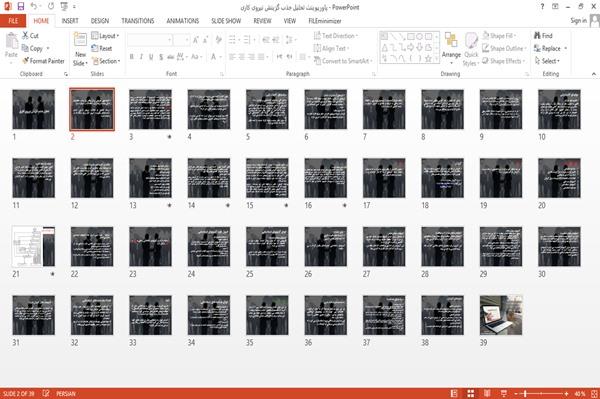This screenshot has width=600, height=399.
Task: Click the Reset slide button
Action: click(x=102, y=48)
